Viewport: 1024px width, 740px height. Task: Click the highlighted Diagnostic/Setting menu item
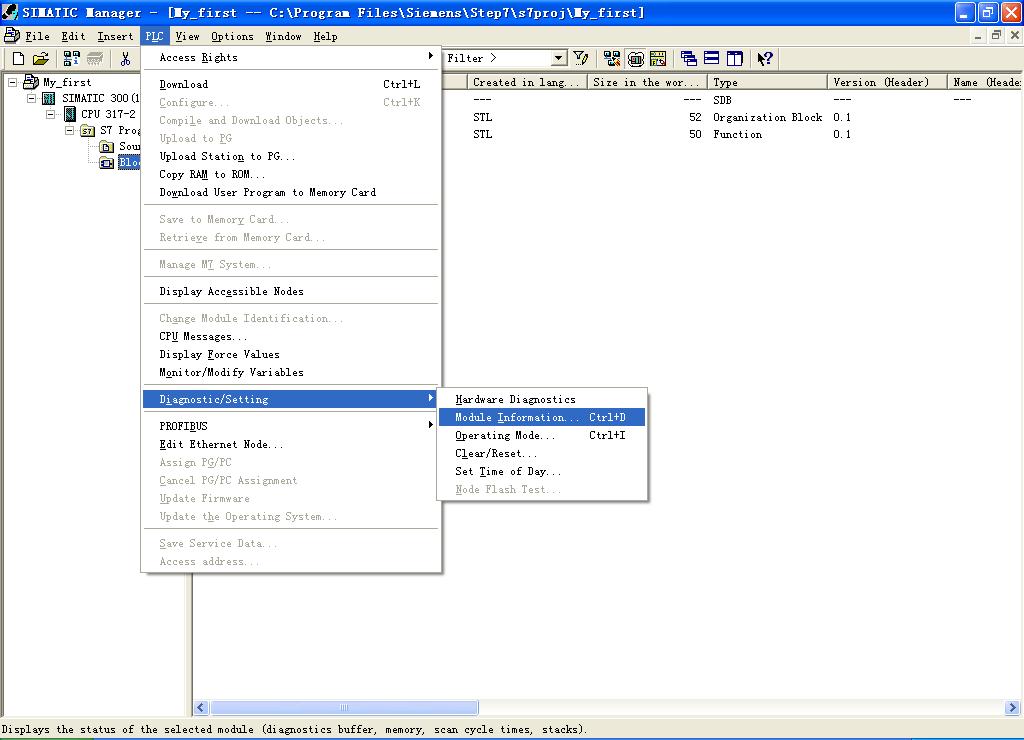tap(291, 399)
